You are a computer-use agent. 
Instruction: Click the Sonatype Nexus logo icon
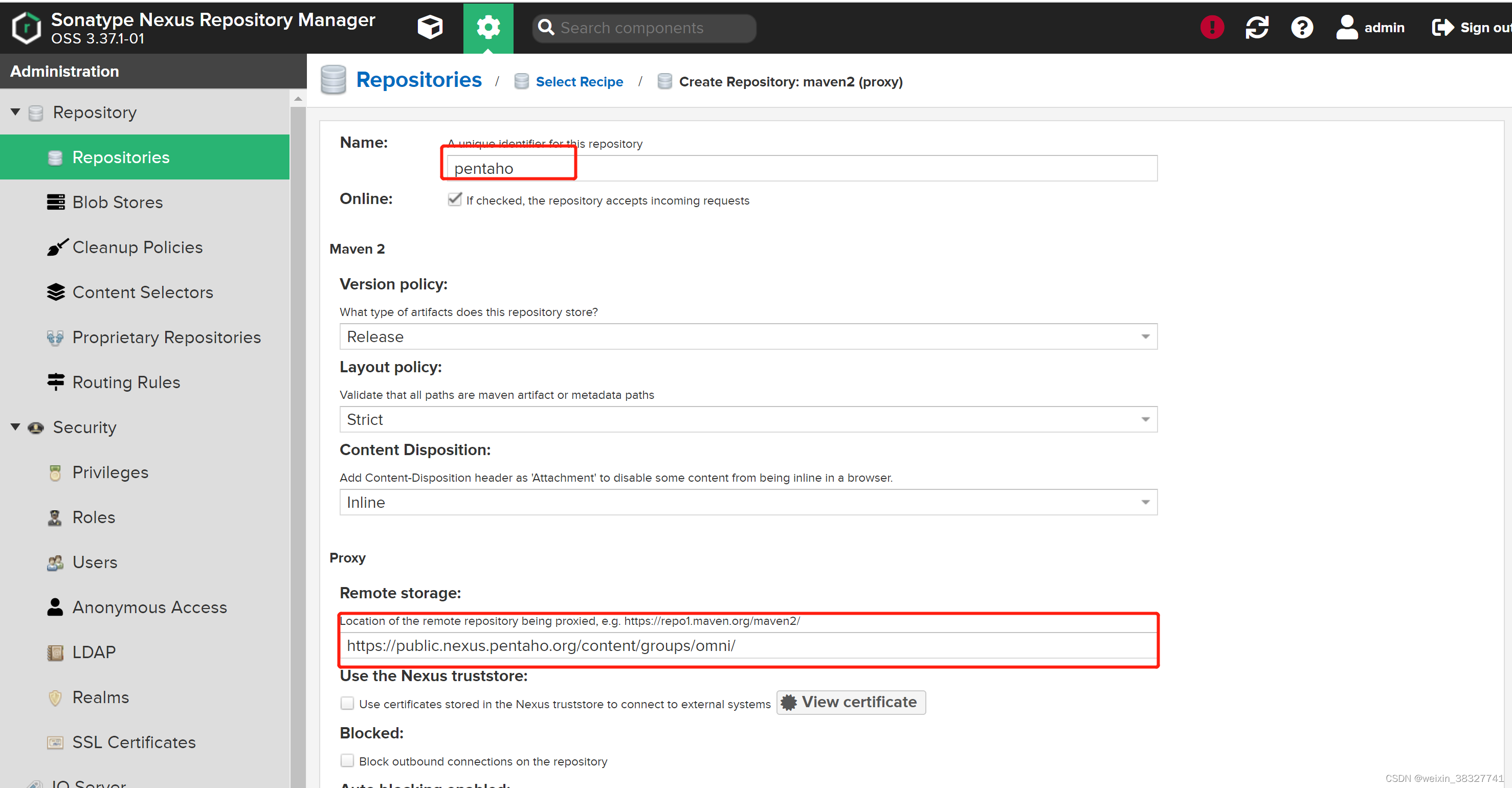[x=27, y=28]
